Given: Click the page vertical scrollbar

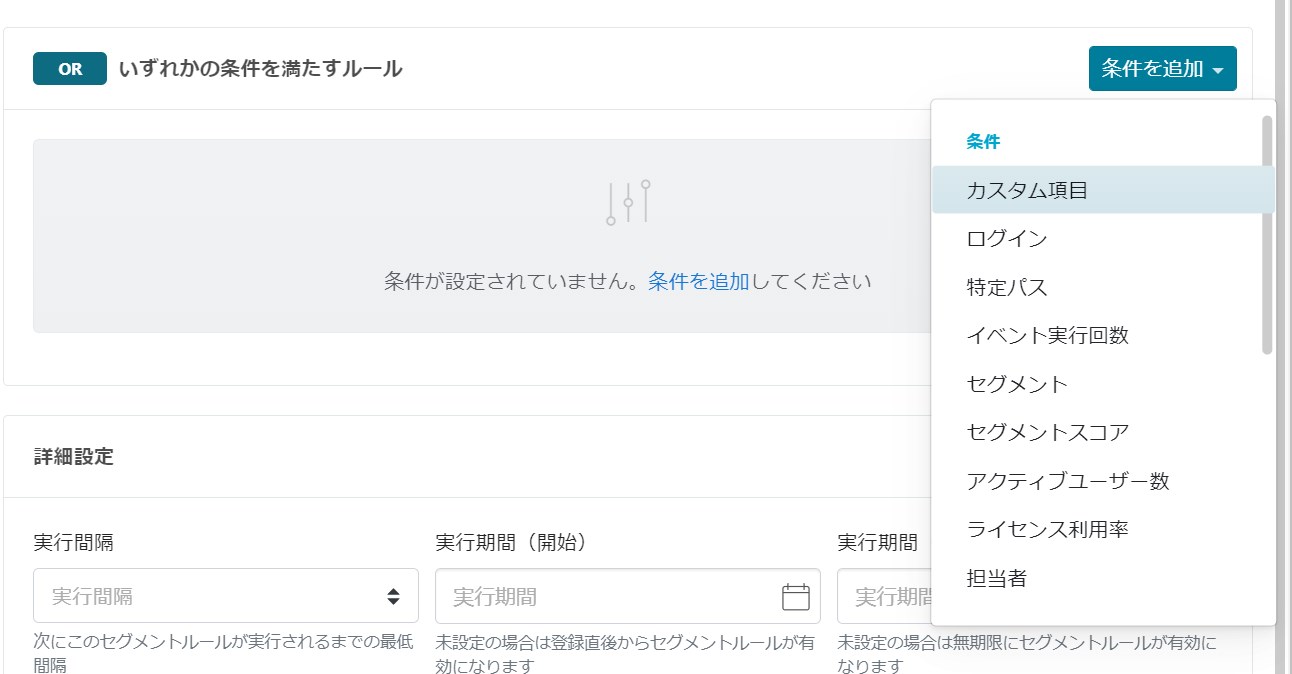Looking at the screenshot, I should coord(1281,337).
